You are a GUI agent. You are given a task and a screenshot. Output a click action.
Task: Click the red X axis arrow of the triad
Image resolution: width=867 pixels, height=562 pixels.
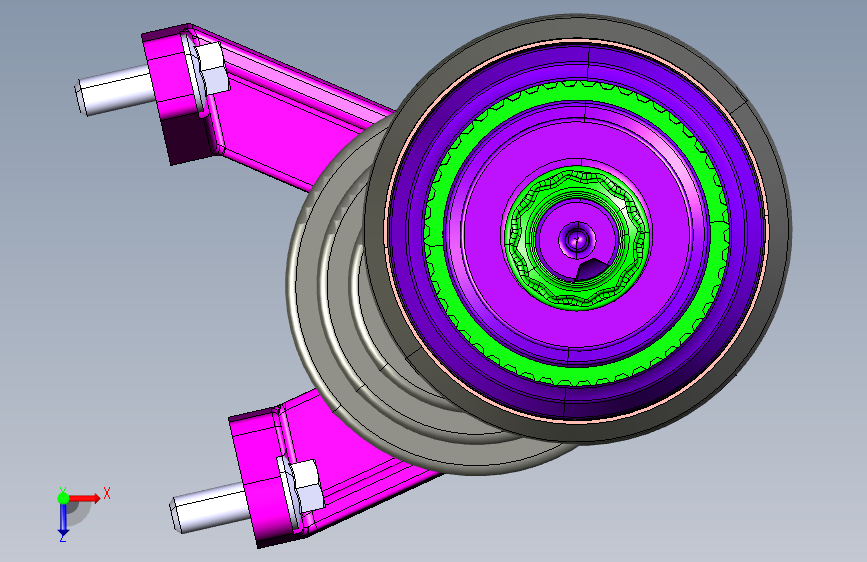click(85, 498)
